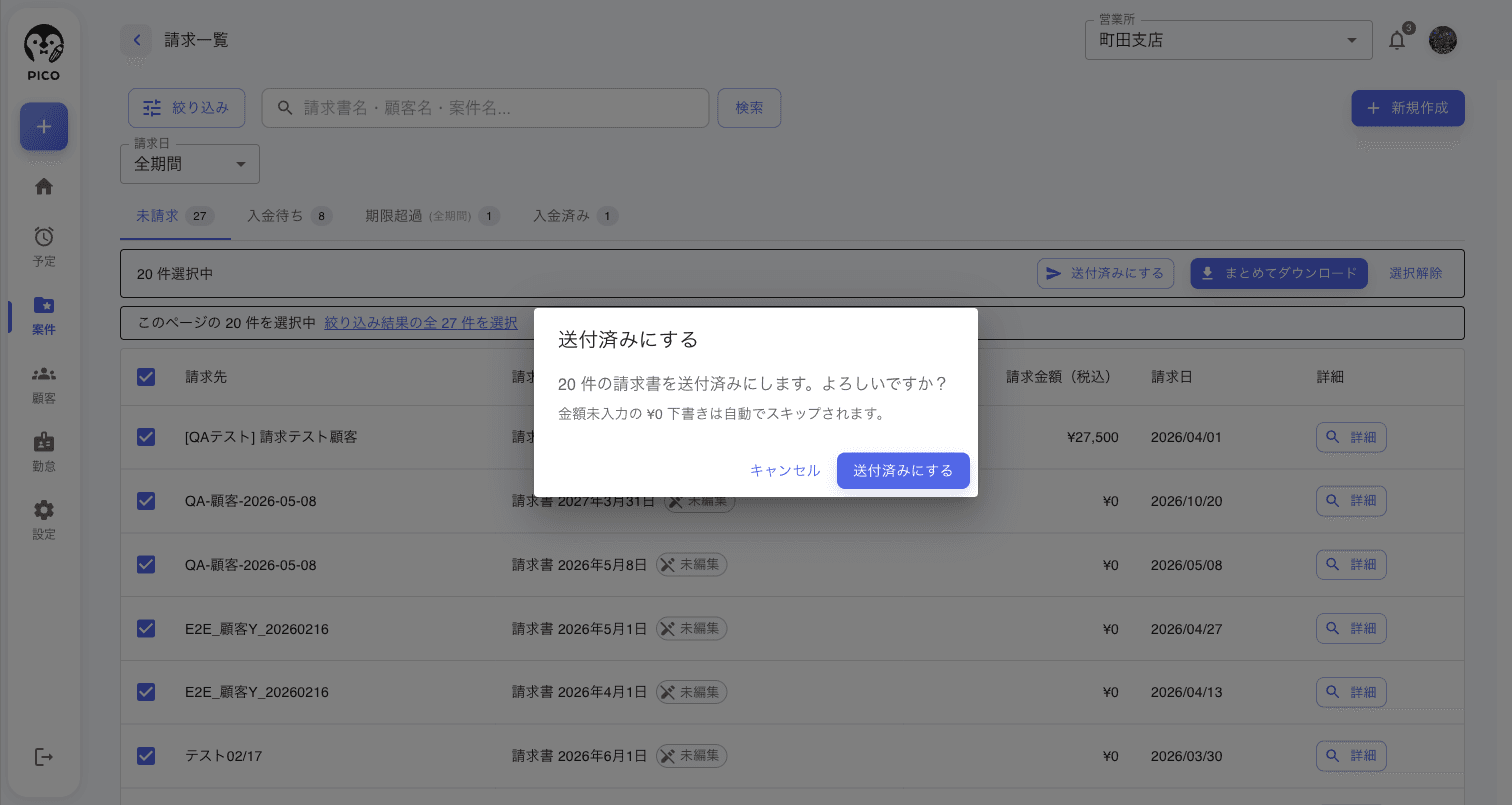Click the blue plus create button in sidebar
Image resolution: width=1512 pixels, height=805 pixels.
click(44, 127)
